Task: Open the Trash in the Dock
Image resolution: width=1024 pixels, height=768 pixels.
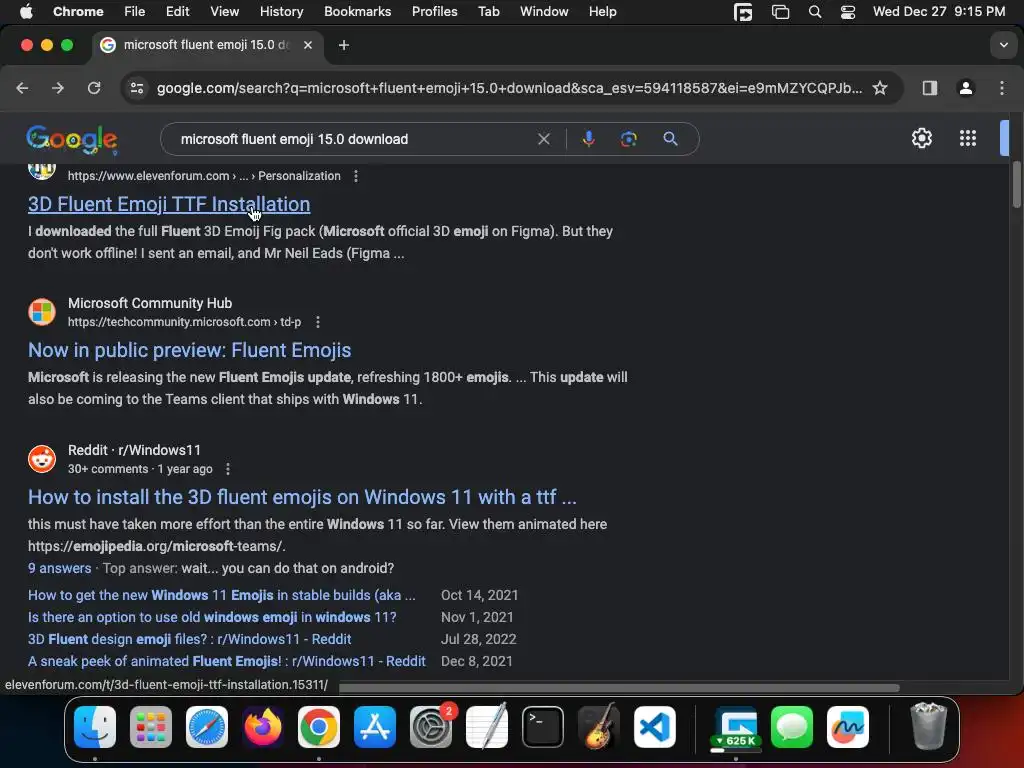Action: [x=928, y=726]
